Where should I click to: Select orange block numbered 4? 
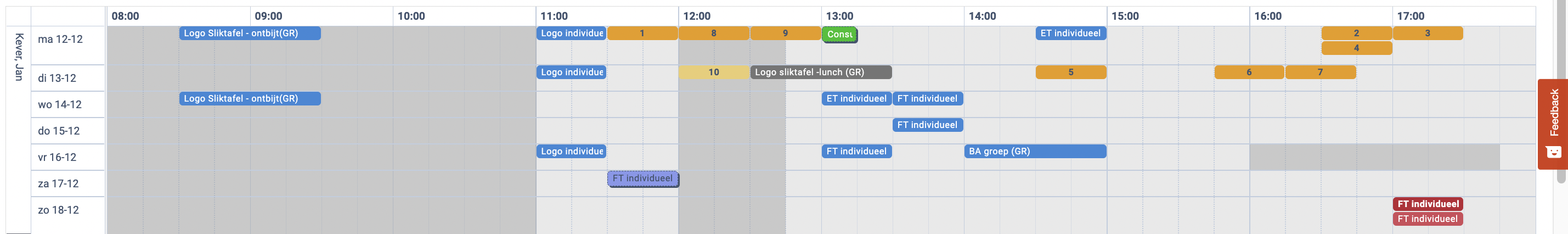1357,48
